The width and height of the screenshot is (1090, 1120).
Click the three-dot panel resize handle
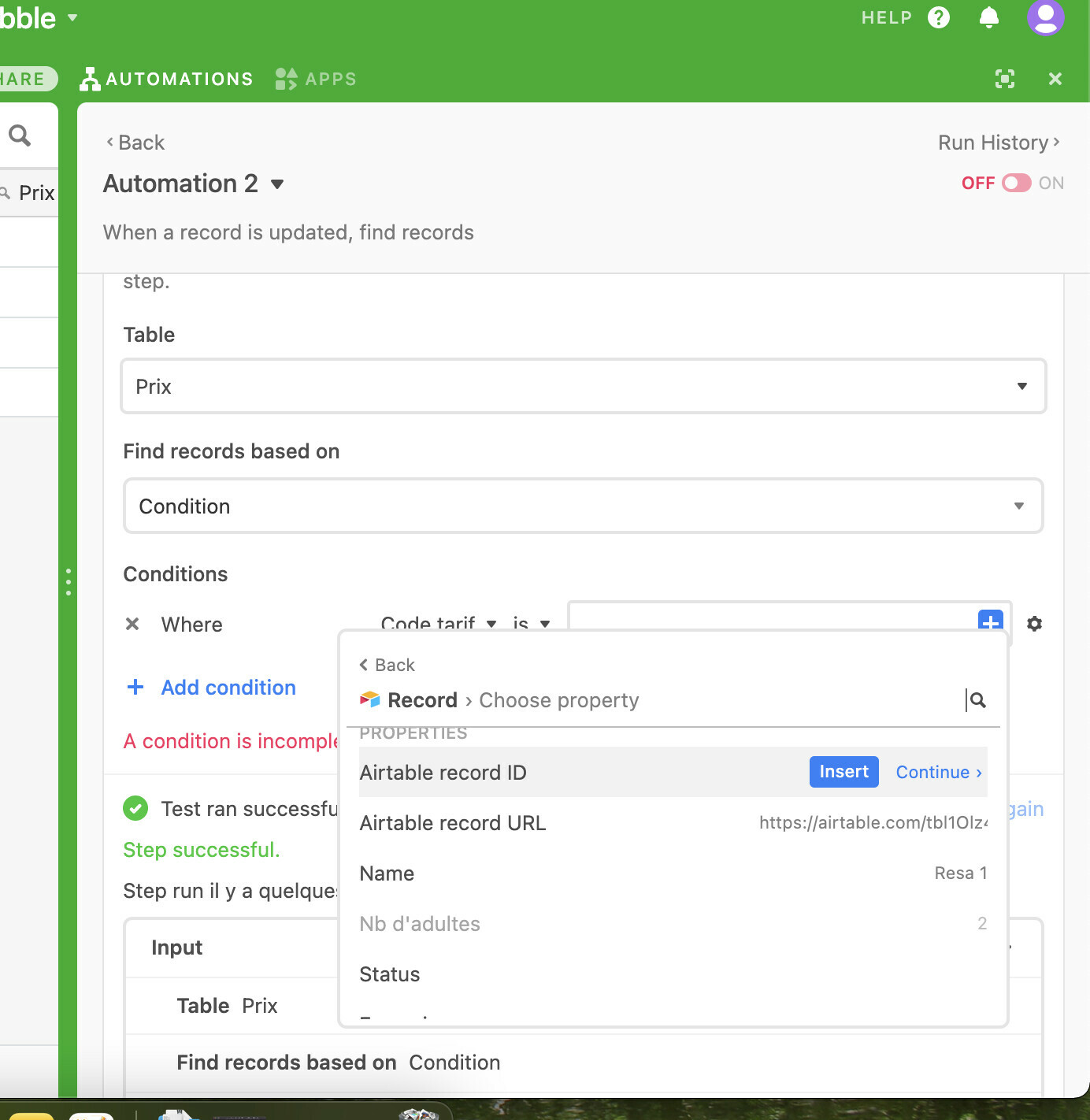(69, 582)
